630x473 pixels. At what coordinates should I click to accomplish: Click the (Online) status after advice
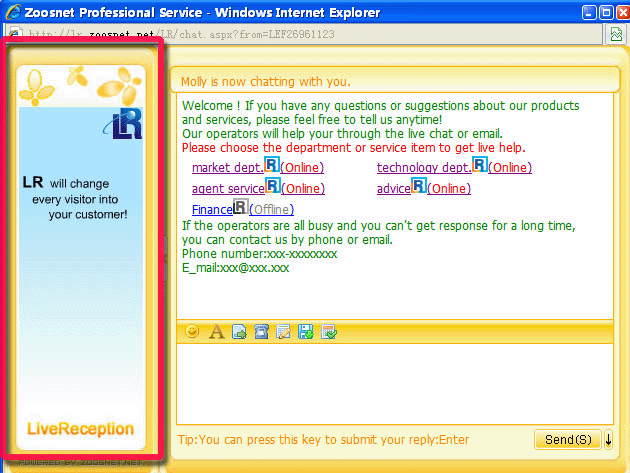tap(449, 188)
